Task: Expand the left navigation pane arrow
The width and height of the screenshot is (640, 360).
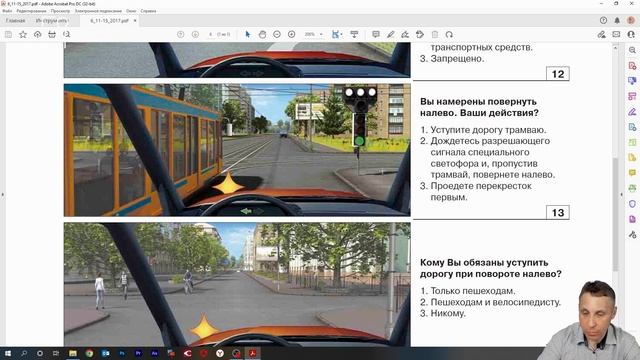Action: tap(3, 194)
